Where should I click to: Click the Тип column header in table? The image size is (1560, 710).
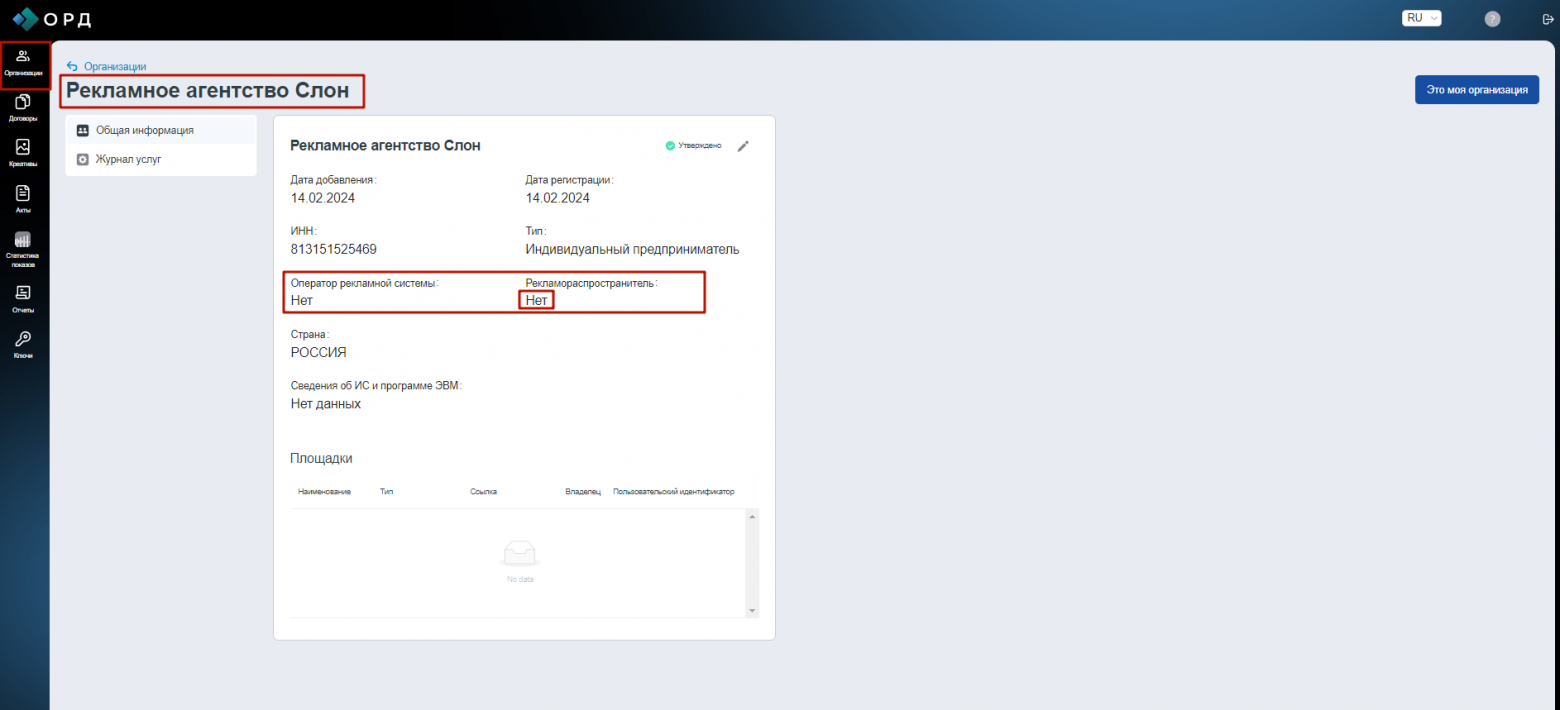click(386, 492)
